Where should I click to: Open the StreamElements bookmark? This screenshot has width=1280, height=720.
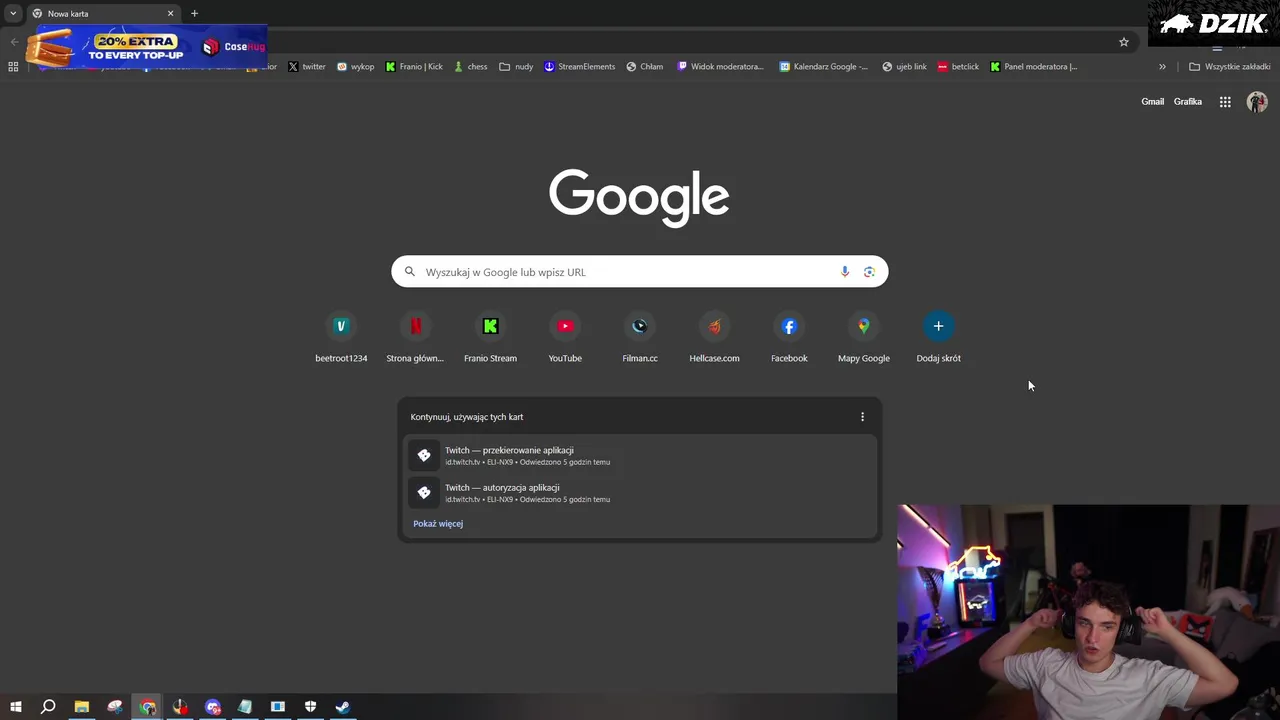[579, 67]
